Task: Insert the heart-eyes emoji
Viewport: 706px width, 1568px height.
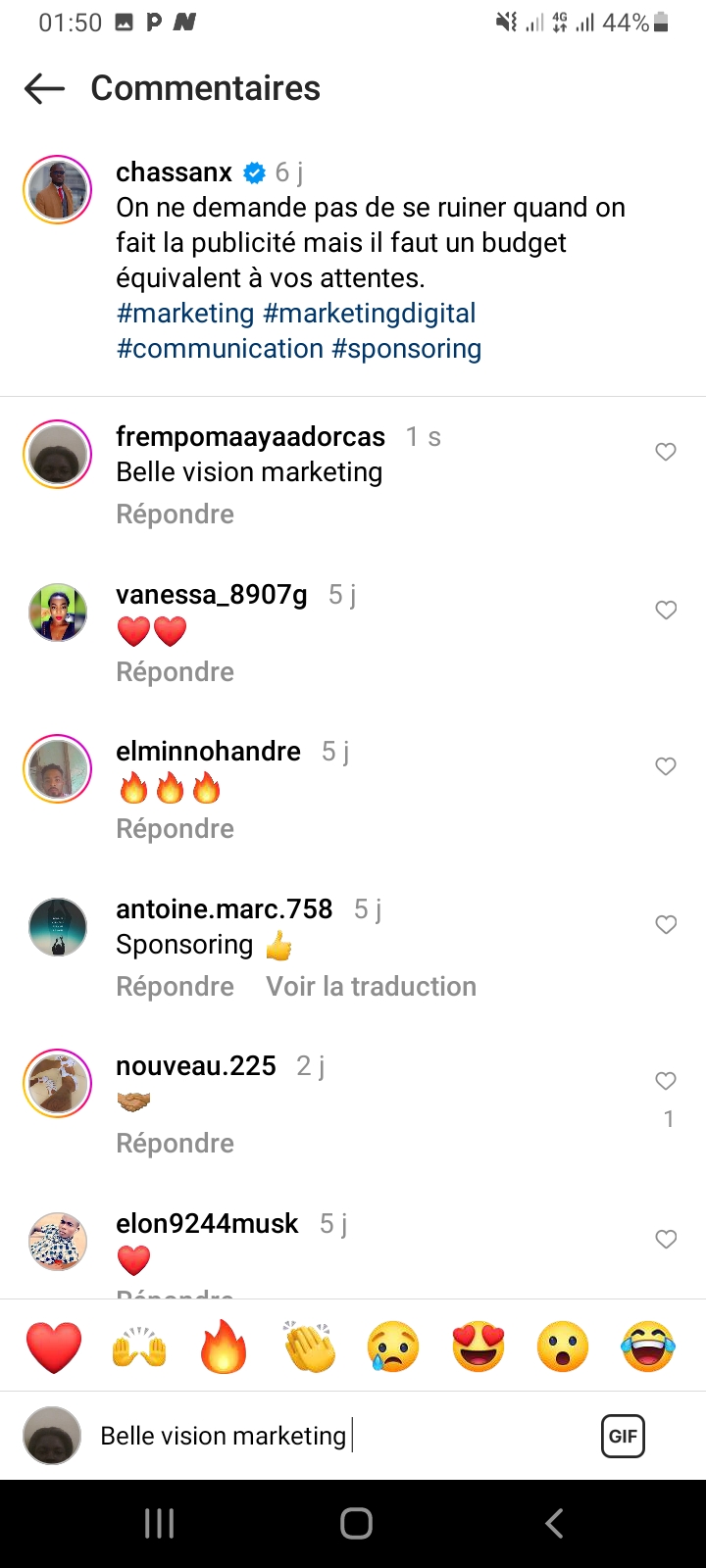Action: [479, 1347]
